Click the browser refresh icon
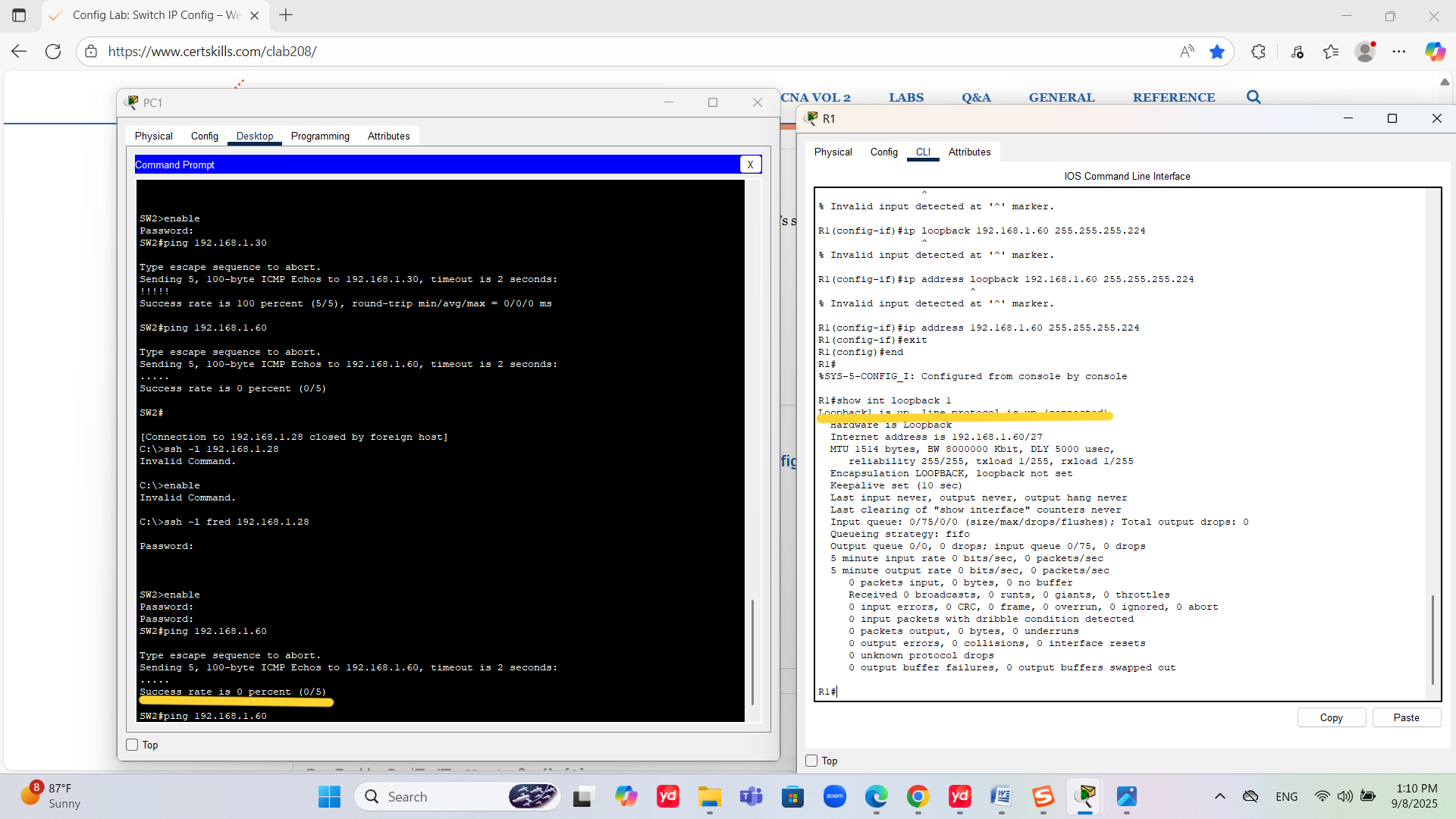1456x819 pixels. (53, 52)
